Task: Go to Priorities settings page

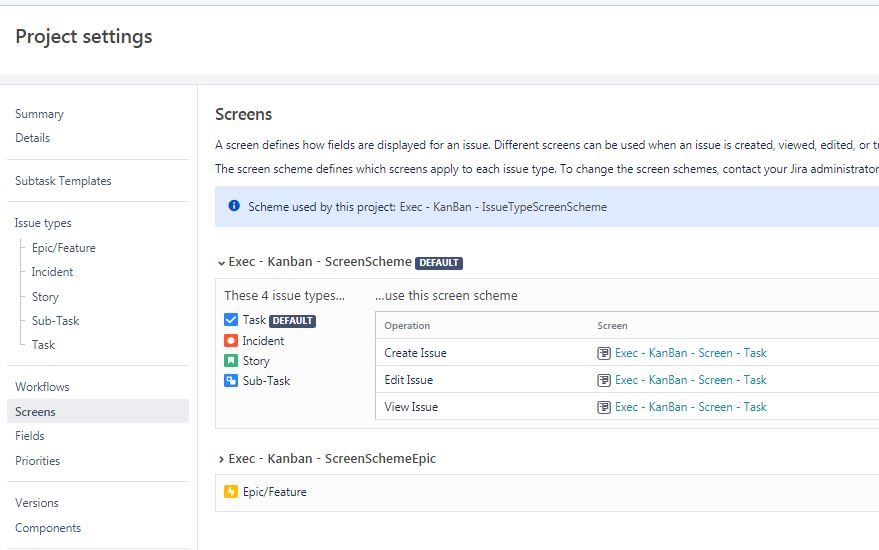Action: (38, 461)
